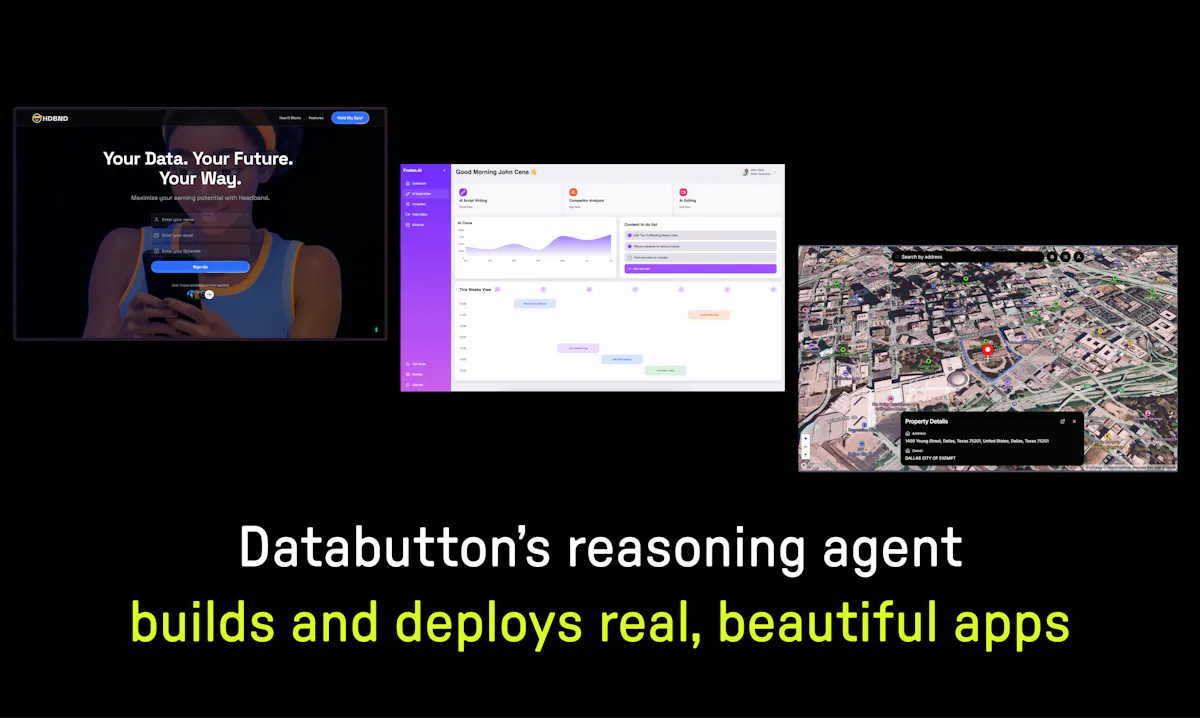The height and width of the screenshot is (718, 1200).
Task: Click the Add new task button
Action: [700, 269]
